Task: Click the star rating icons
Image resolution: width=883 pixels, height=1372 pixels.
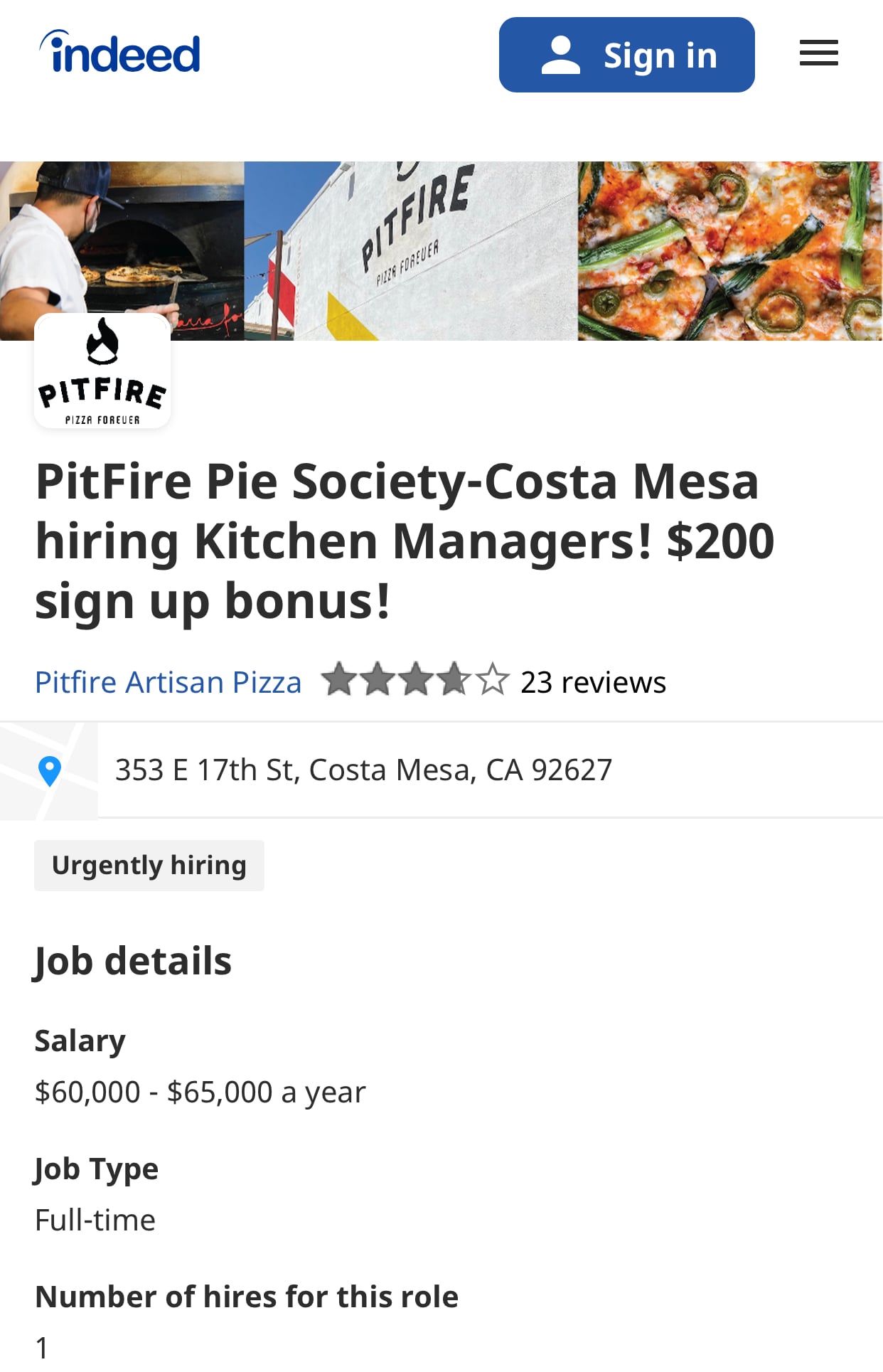Action: 415,680
